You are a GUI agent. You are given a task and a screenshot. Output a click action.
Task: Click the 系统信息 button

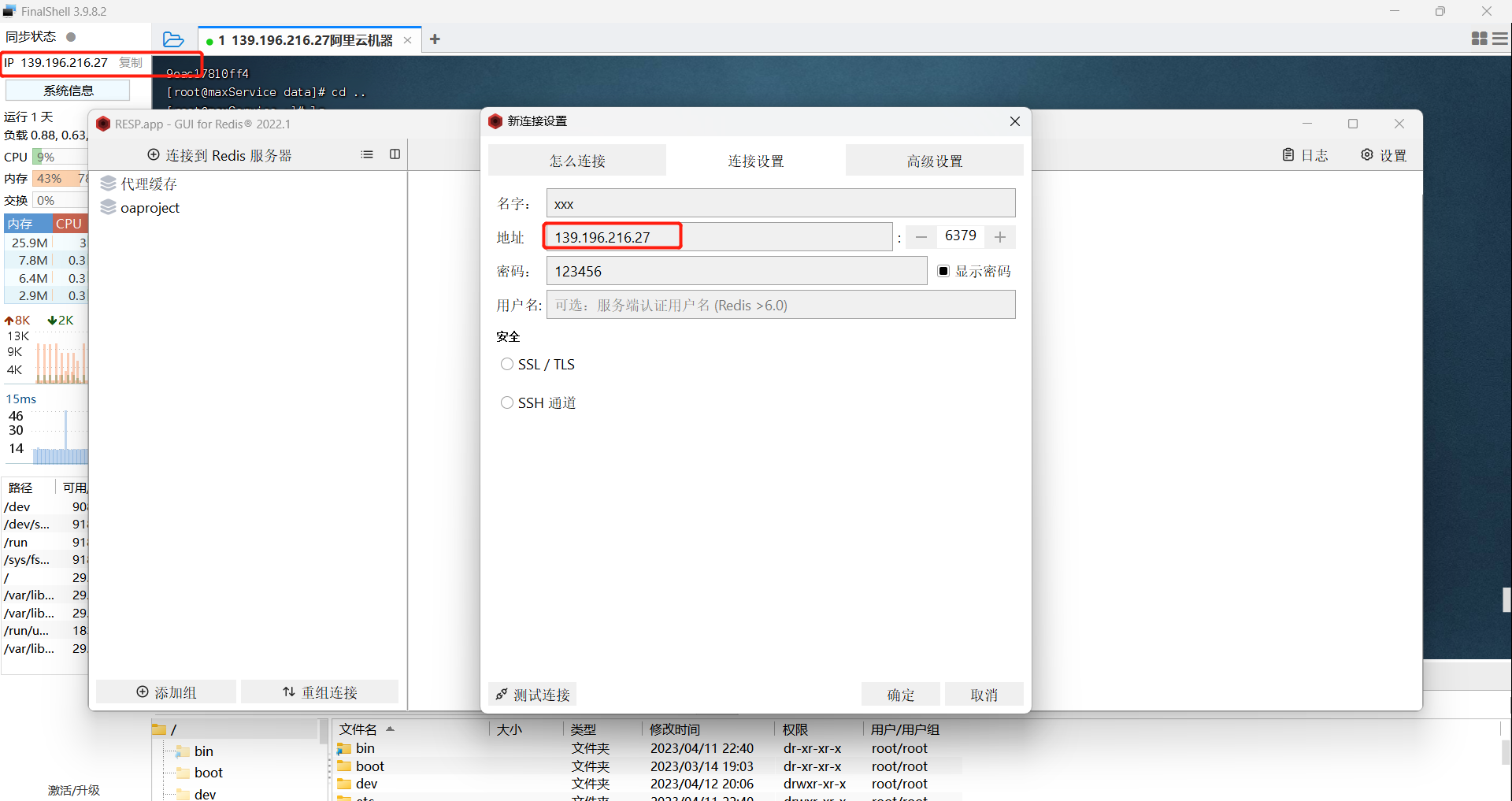tap(68, 91)
